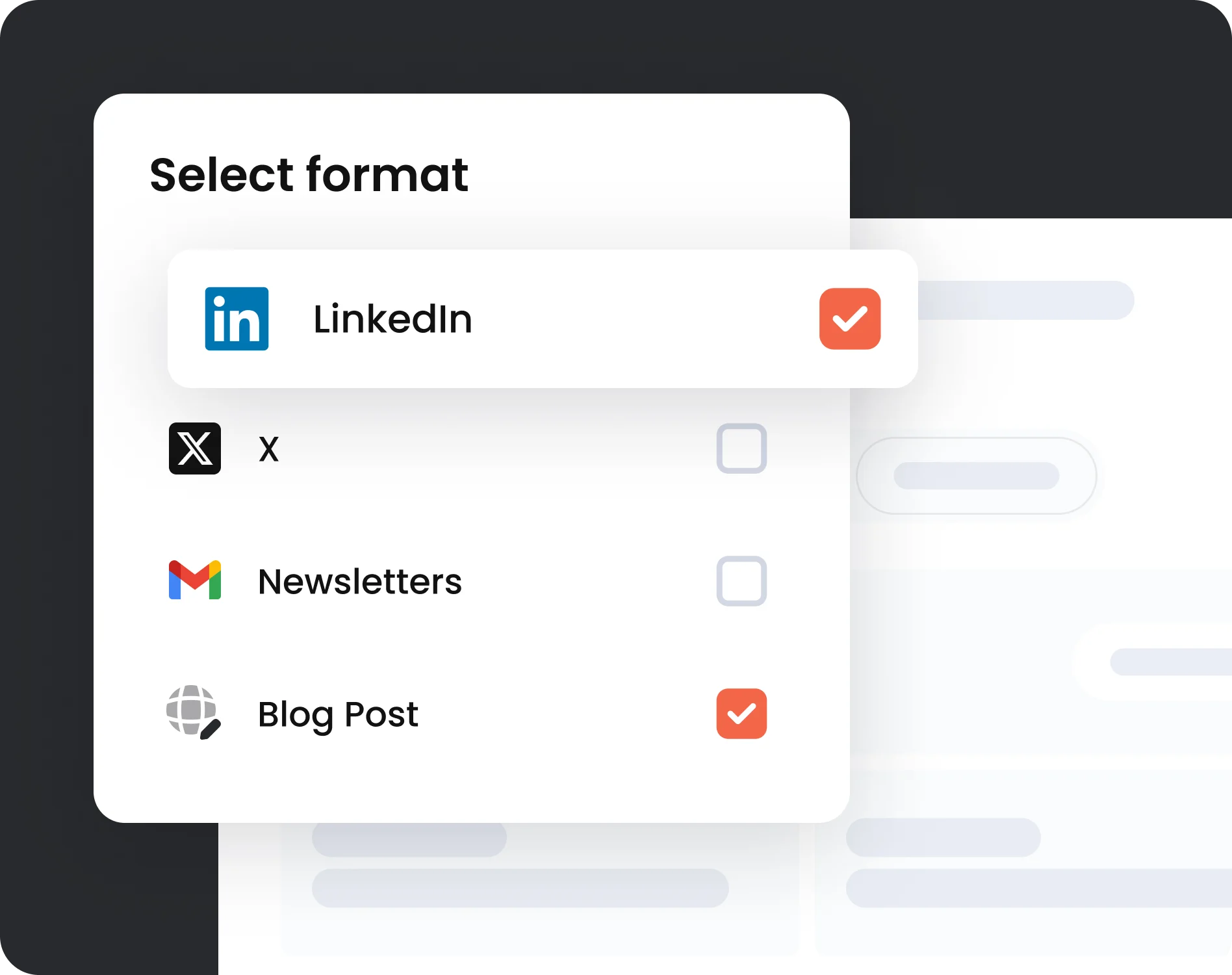Click the LinkedIn logo icon
The image size is (1232, 975).
pyautogui.click(x=237, y=318)
